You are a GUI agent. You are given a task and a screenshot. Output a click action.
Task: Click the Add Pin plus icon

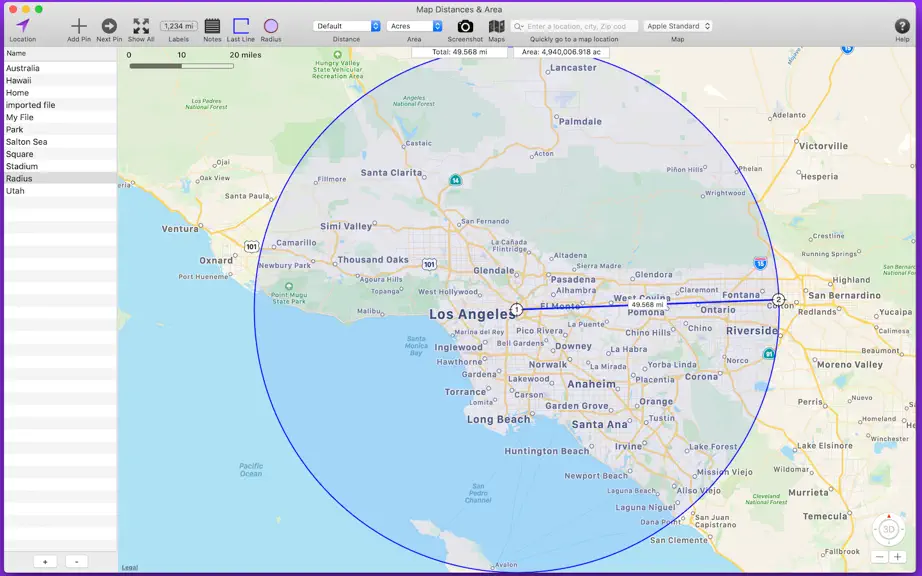coord(79,26)
